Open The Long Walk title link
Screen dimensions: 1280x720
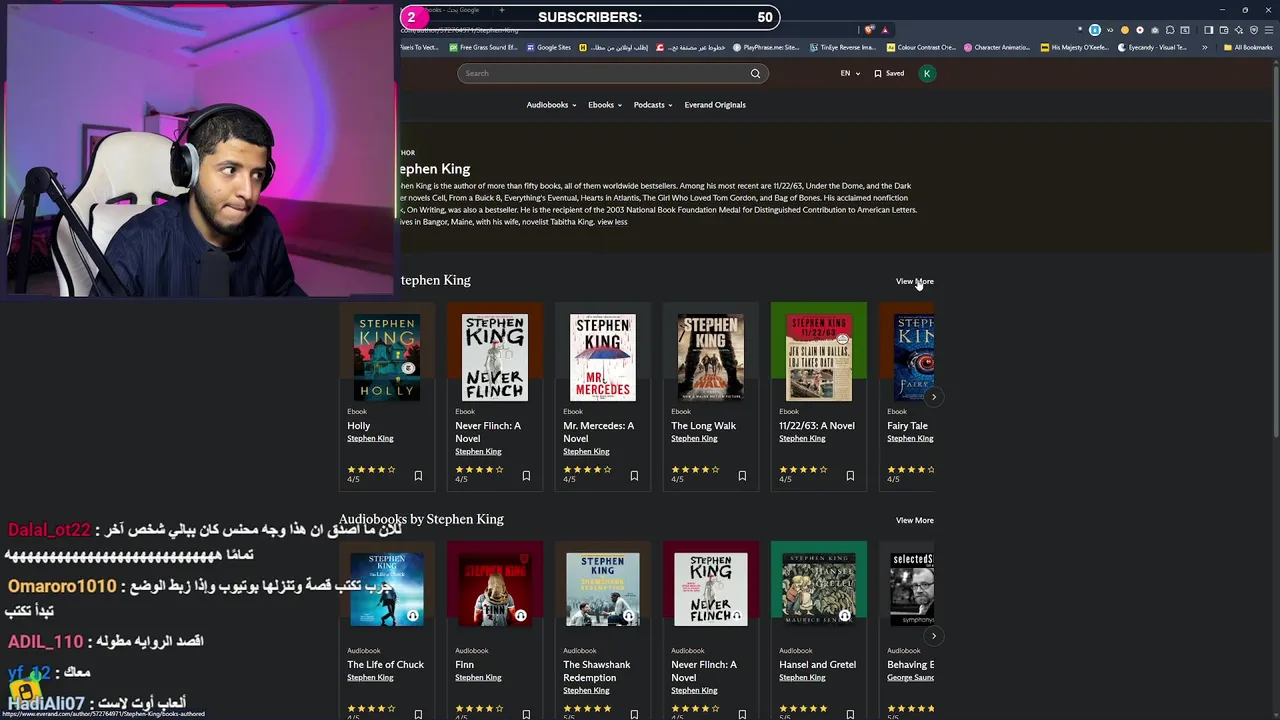pyautogui.click(x=703, y=426)
